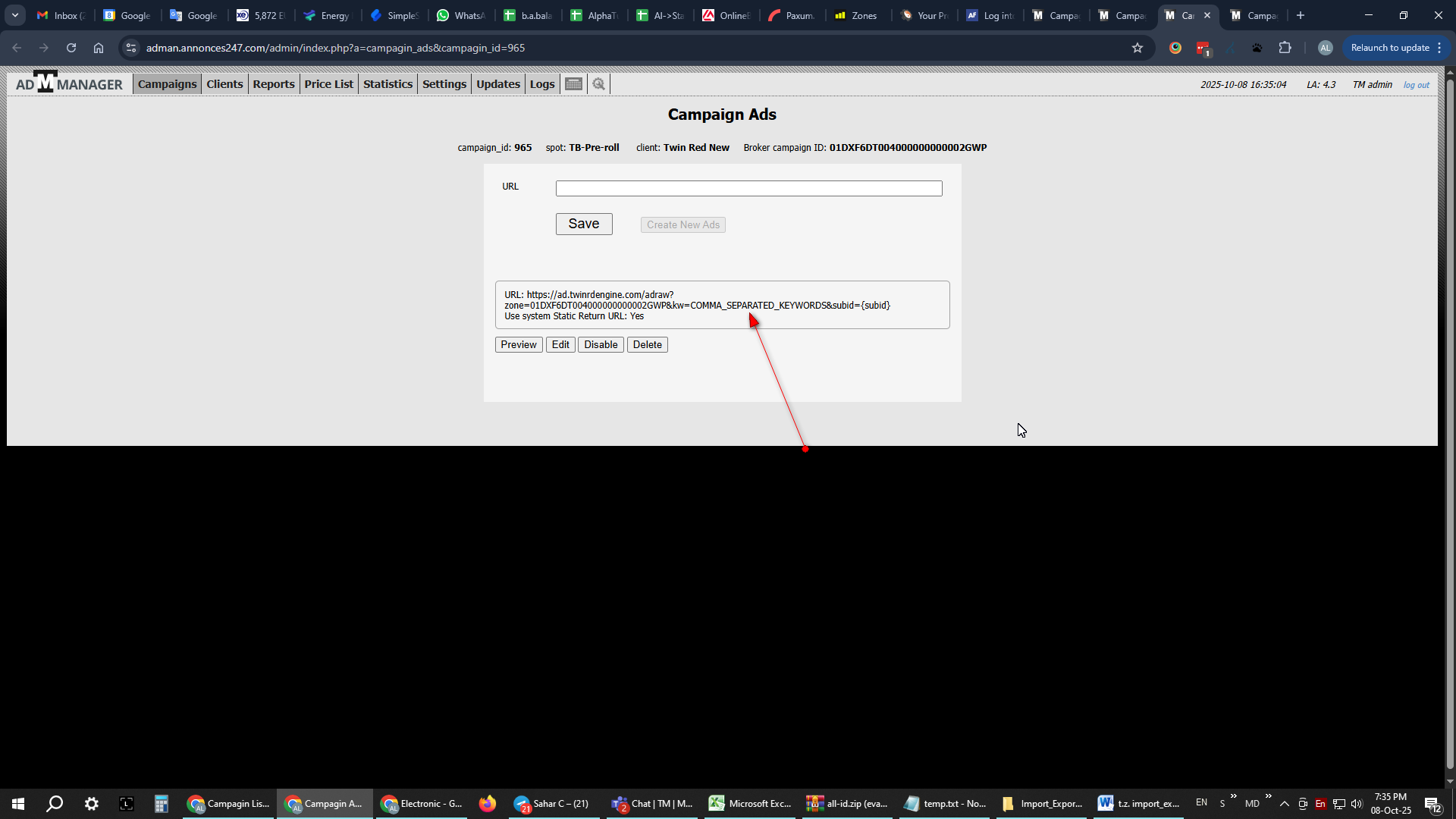Go to the Price List menu
The width and height of the screenshot is (1456, 819).
coord(328,84)
